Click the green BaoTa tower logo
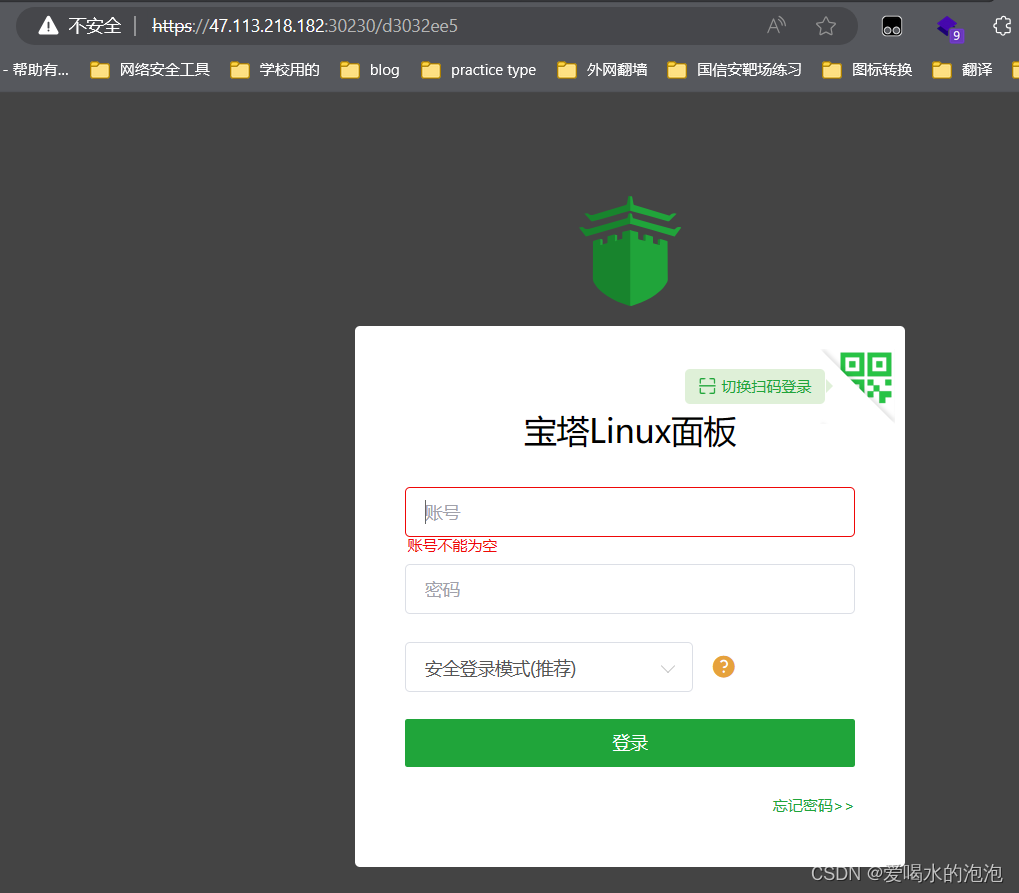 (630, 251)
